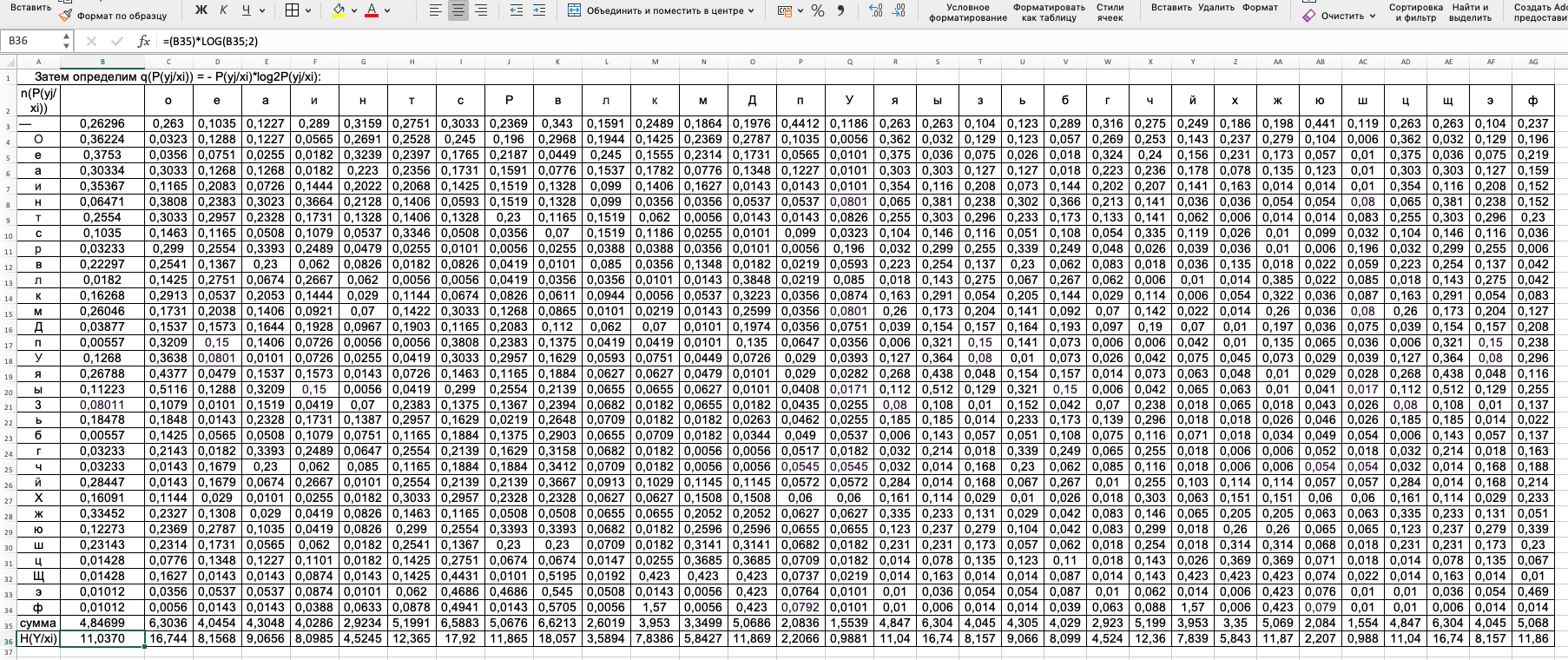Select the 'сумма' label cell
The image size is (1568, 660).
(x=38, y=624)
